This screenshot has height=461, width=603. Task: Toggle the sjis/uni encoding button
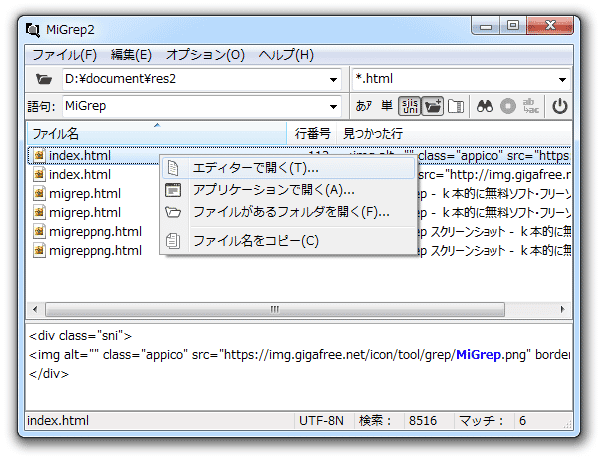coord(410,106)
